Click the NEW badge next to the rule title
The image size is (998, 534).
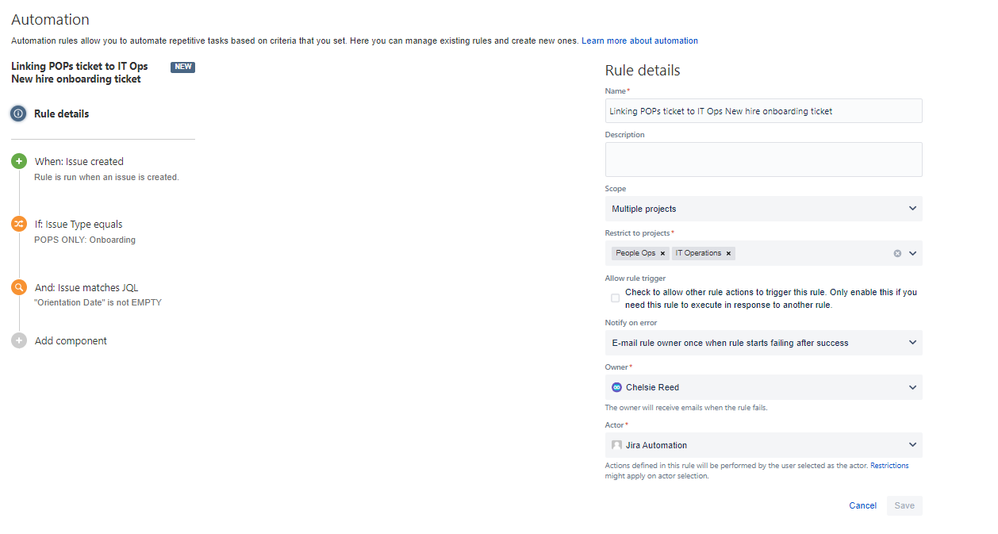pos(183,67)
